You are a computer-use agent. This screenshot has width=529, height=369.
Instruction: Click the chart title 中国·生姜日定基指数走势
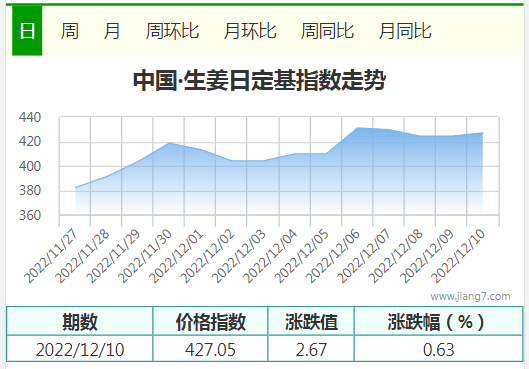259,80
